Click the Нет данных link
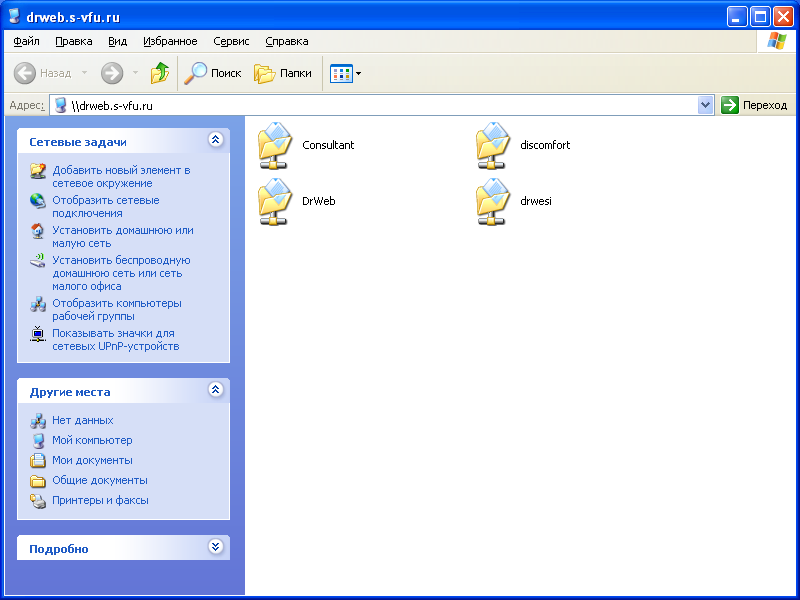Viewport: 800px width, 600px height. coord(83,420)
